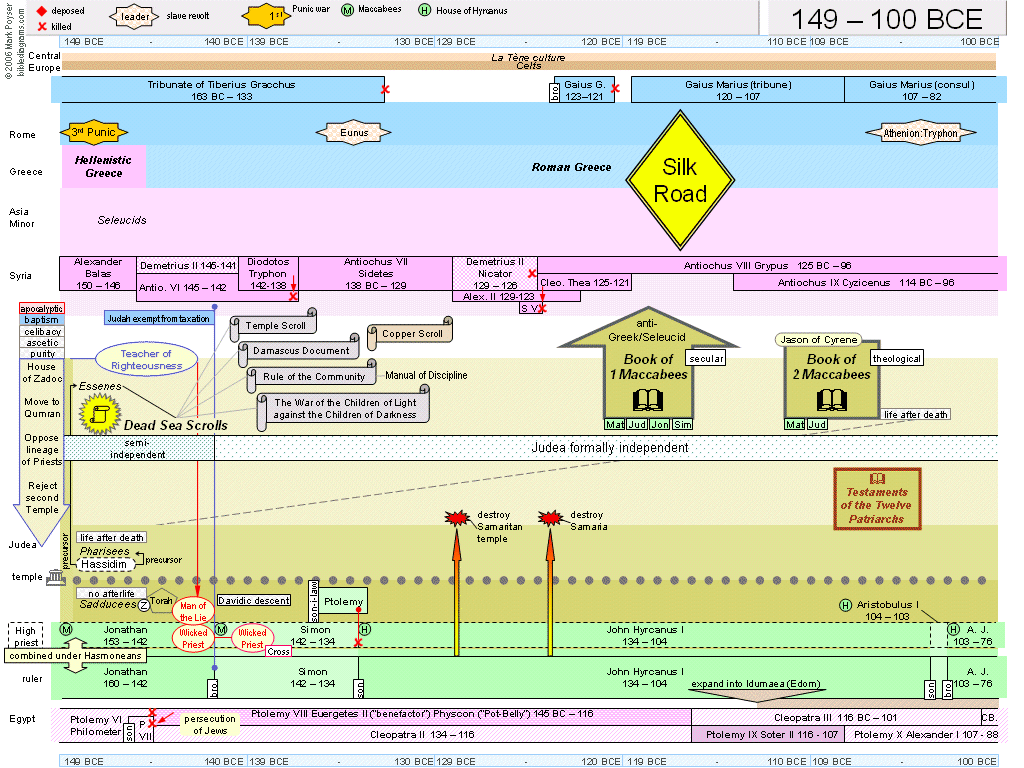The height and width of the screenshot is (768, 1024).
Task: Click the 3rd Punic war hexagon
Action: coord(92,132)
